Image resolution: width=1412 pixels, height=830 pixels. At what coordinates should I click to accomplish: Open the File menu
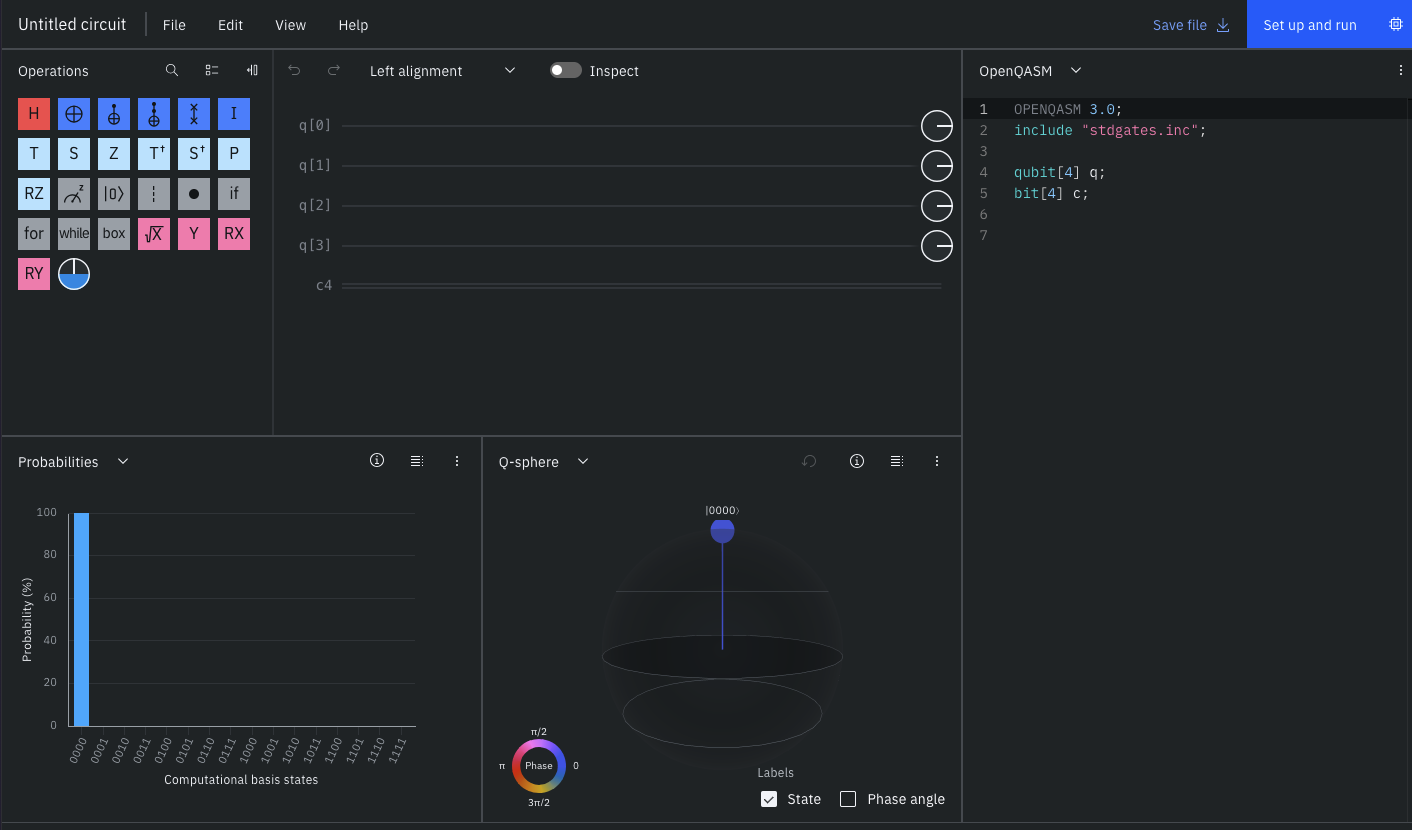pyautogui.click(x=174, y=25)
